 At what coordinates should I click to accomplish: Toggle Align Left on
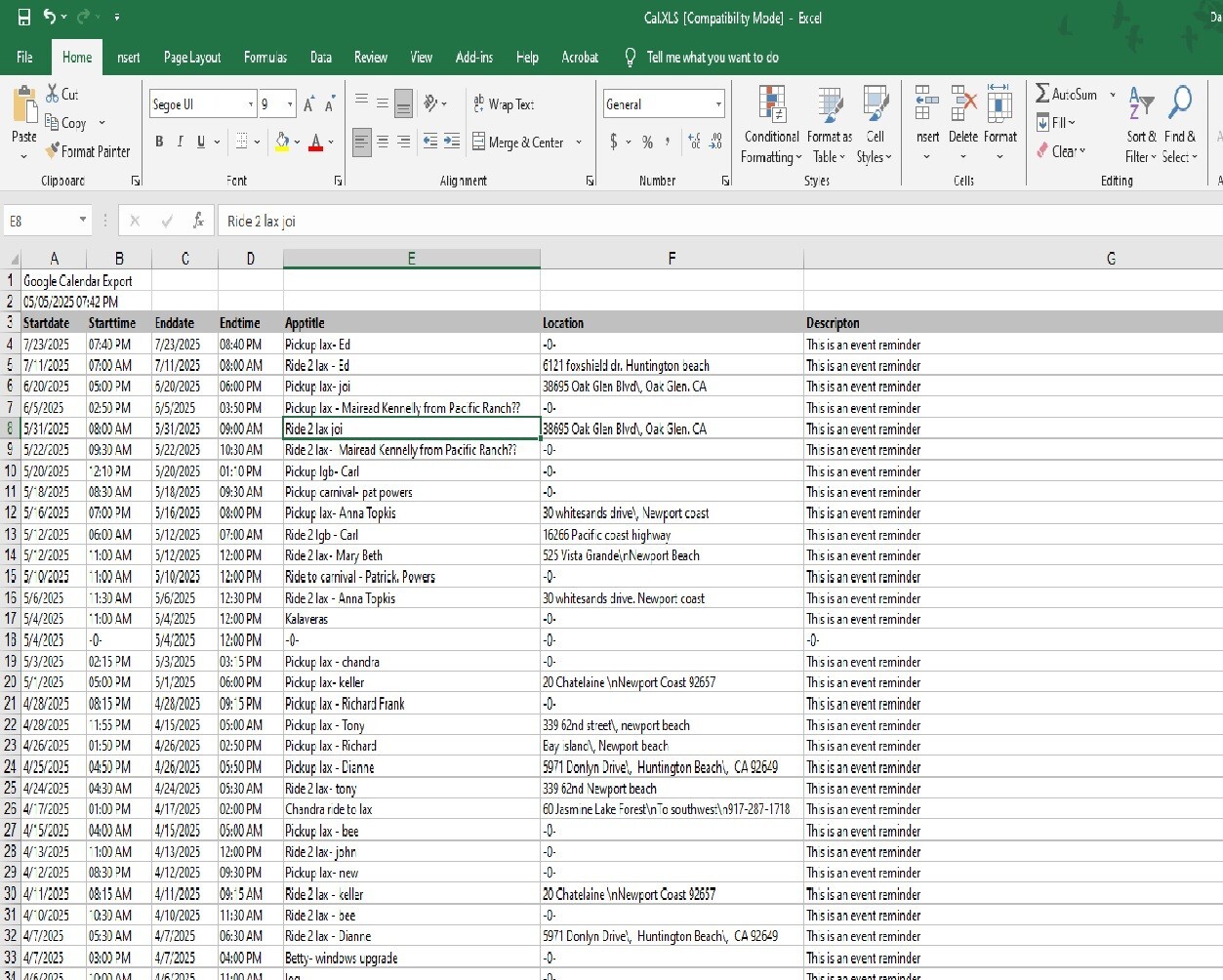click(x=361, y=142)
